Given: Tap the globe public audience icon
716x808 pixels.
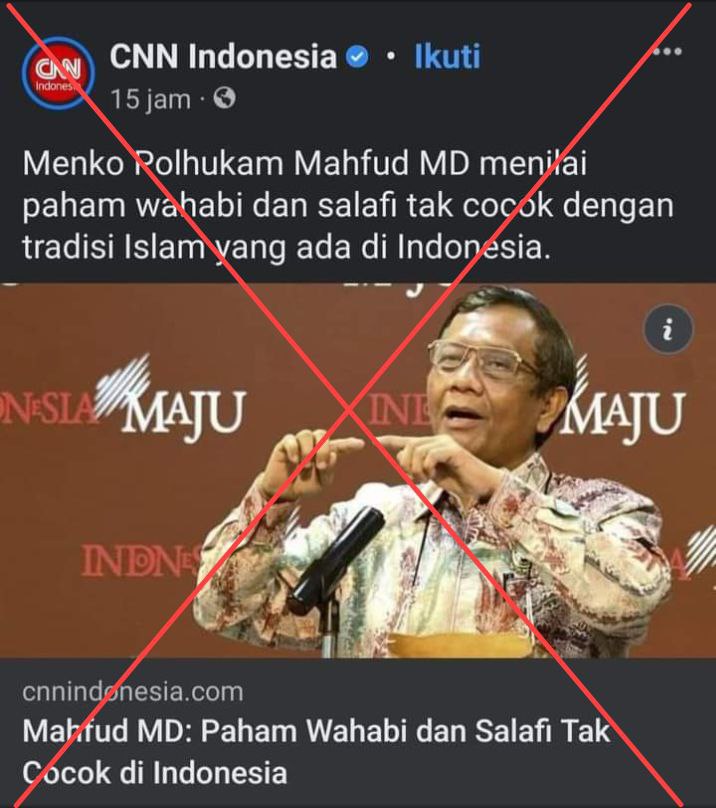Looking at the screenshot, I should coord(224,98).
